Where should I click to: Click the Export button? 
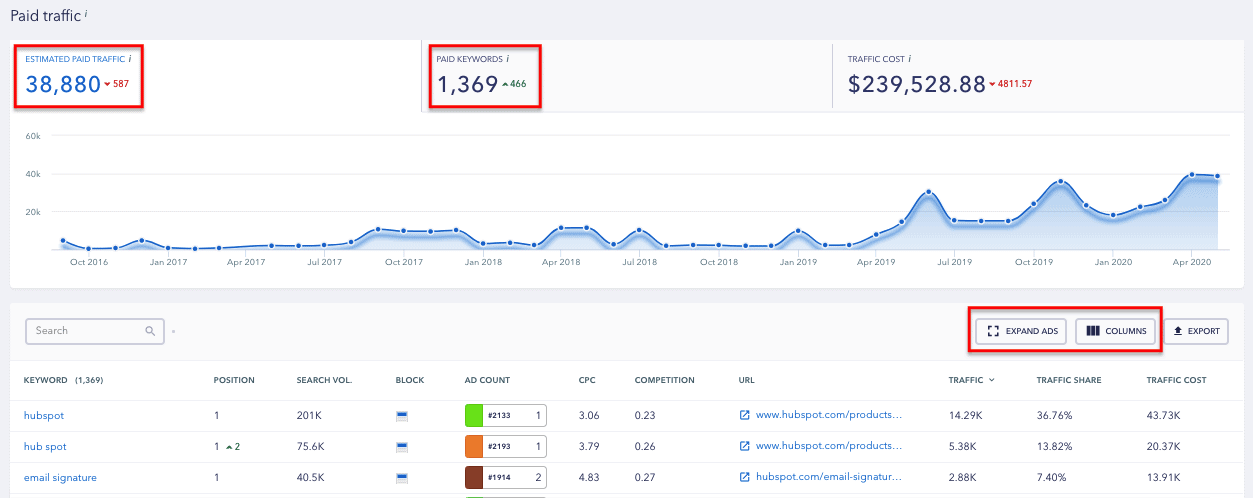click(x=1196, y=331)
